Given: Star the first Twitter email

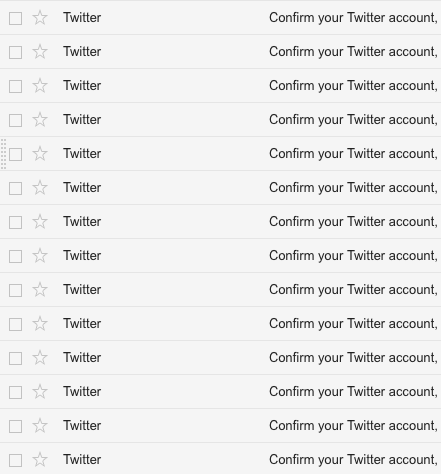Looking at the screenshot, I should click(x=40, y=18).
